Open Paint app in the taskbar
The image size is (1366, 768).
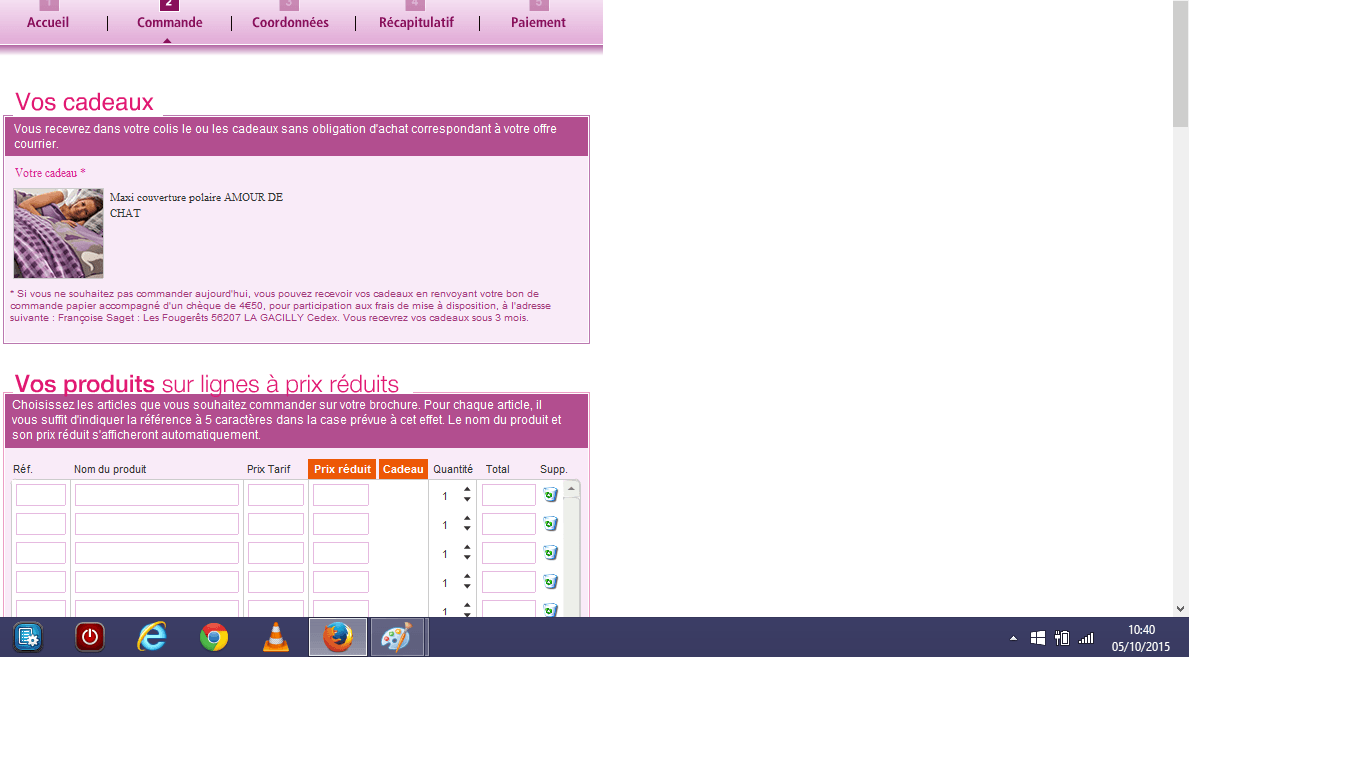point(397,637)
